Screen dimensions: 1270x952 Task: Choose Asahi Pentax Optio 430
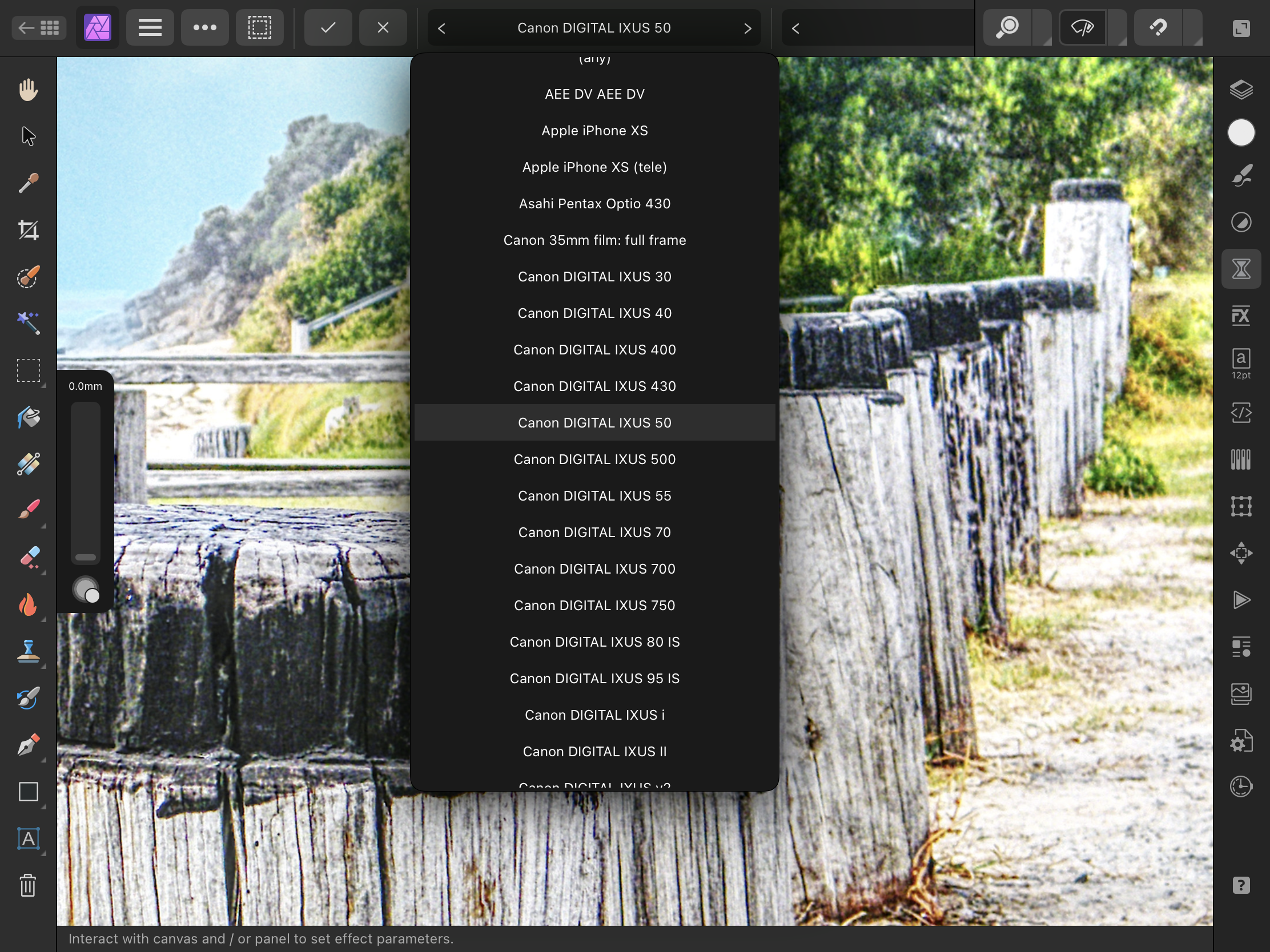(595, 204)
